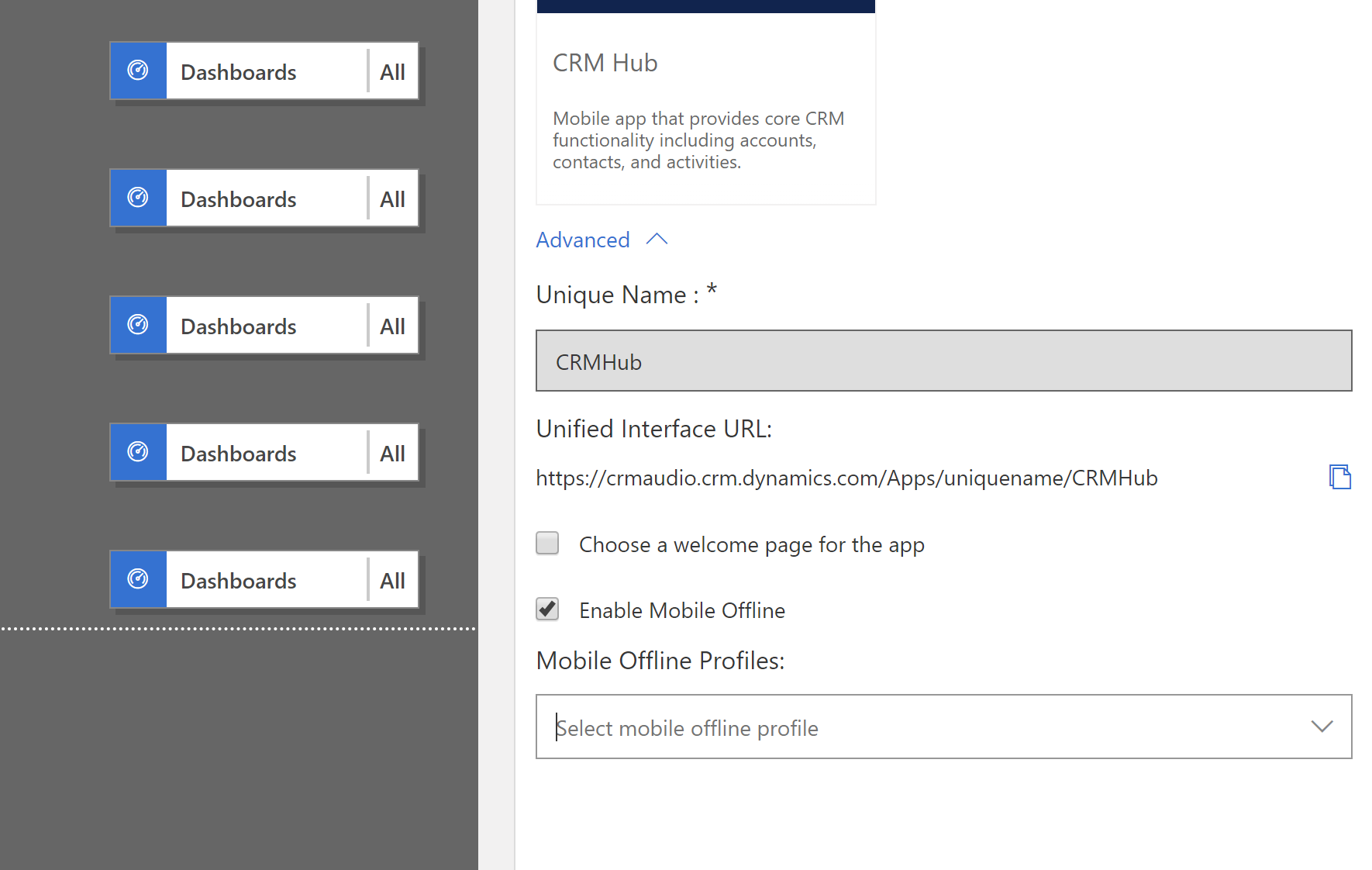Click All on the bottom Dashboards component
The width and height of the screenshot is (1372, 870).
pos(392,579)
